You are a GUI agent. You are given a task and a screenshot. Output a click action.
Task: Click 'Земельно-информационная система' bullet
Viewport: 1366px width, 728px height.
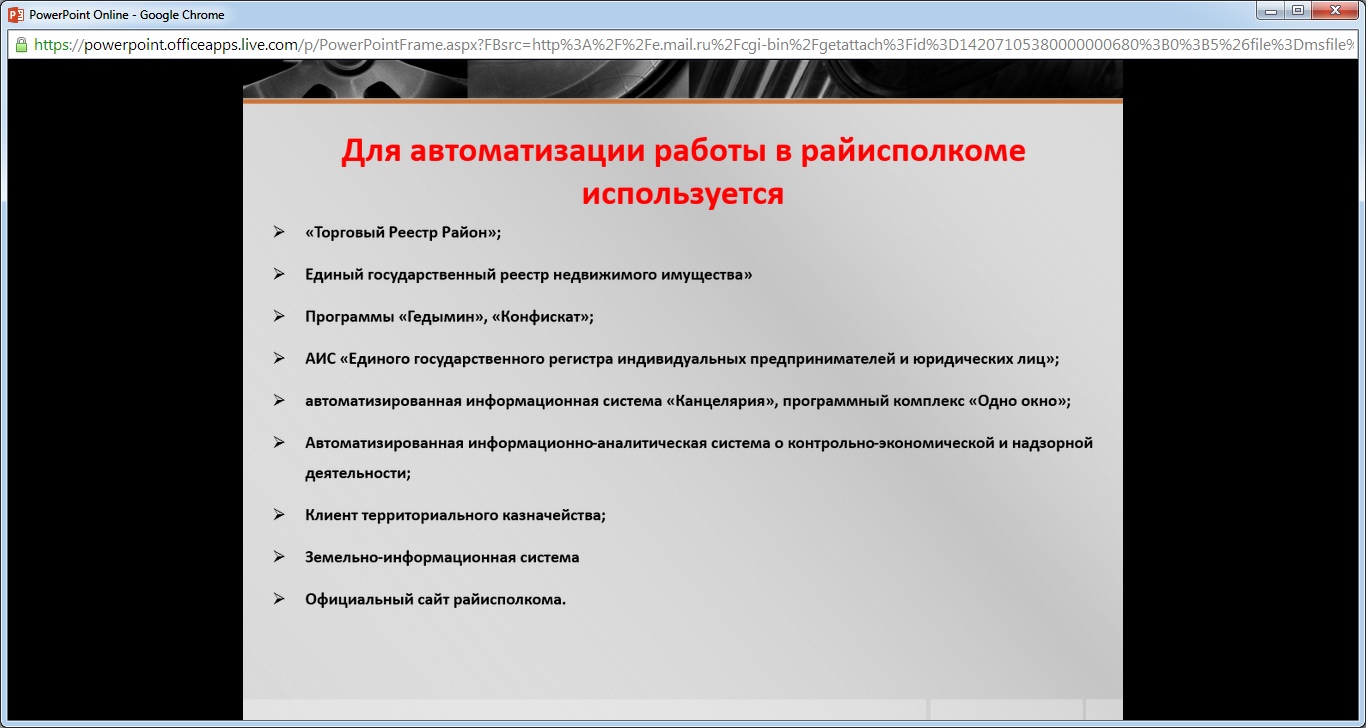pos(442,557)
